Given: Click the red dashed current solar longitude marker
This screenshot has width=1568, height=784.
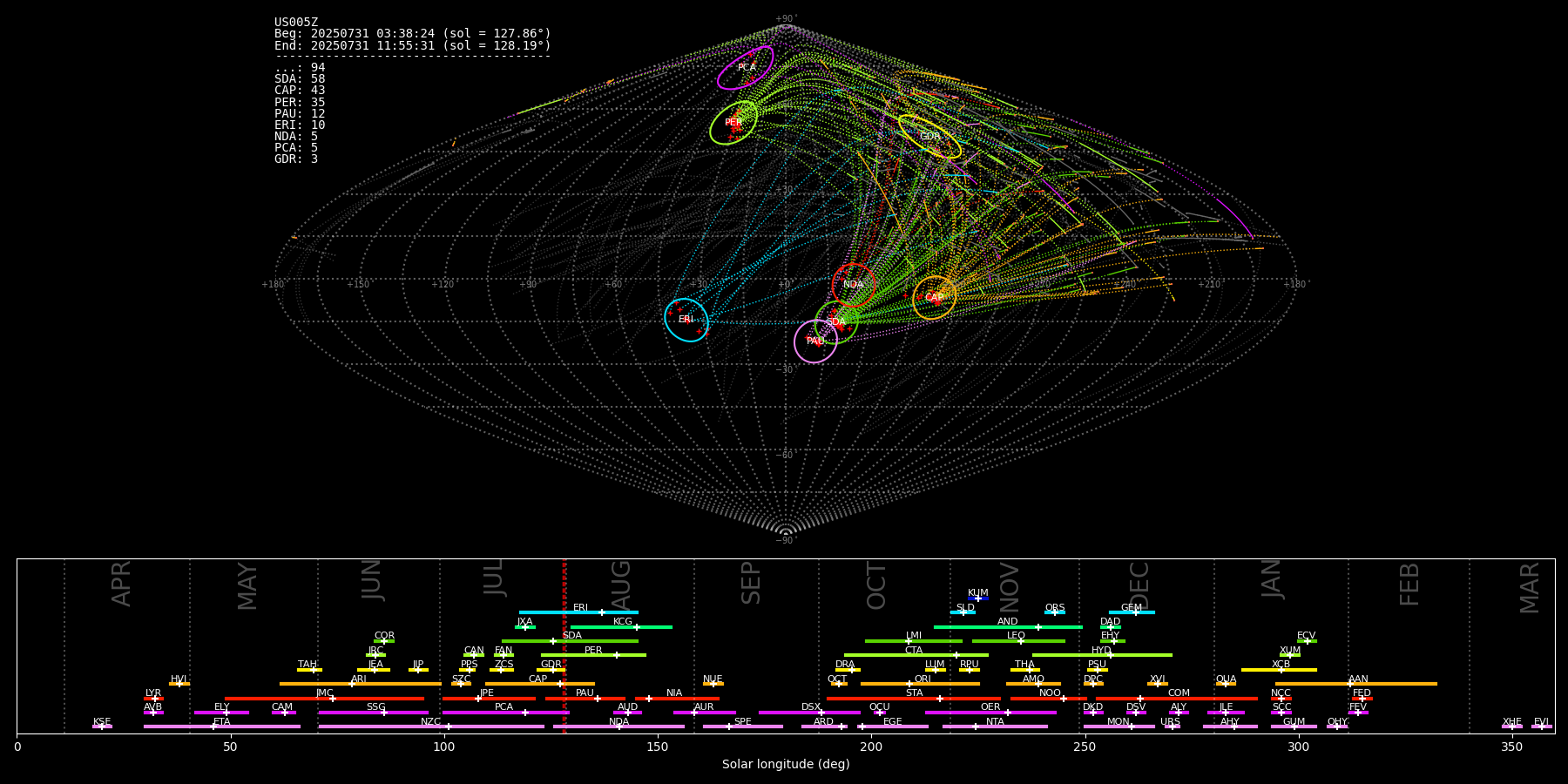Looking at the screenshot, I should coord(564,645).
